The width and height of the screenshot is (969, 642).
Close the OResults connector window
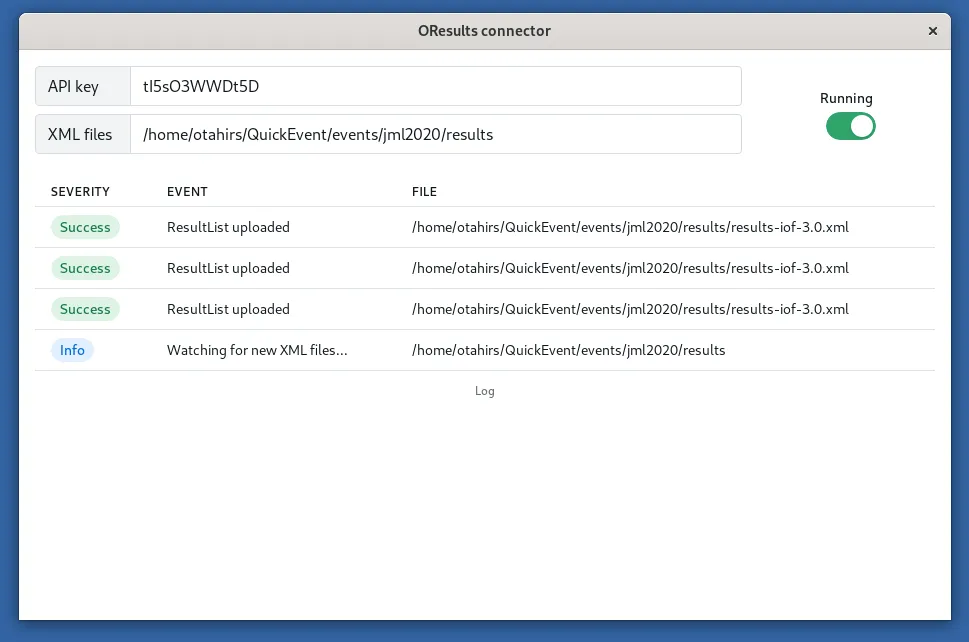coord(933,31)
